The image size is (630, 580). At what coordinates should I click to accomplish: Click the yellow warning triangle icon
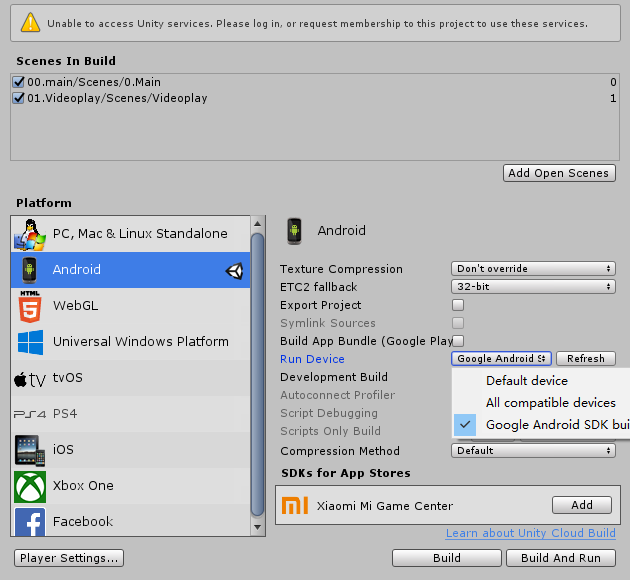pos(30,22)
